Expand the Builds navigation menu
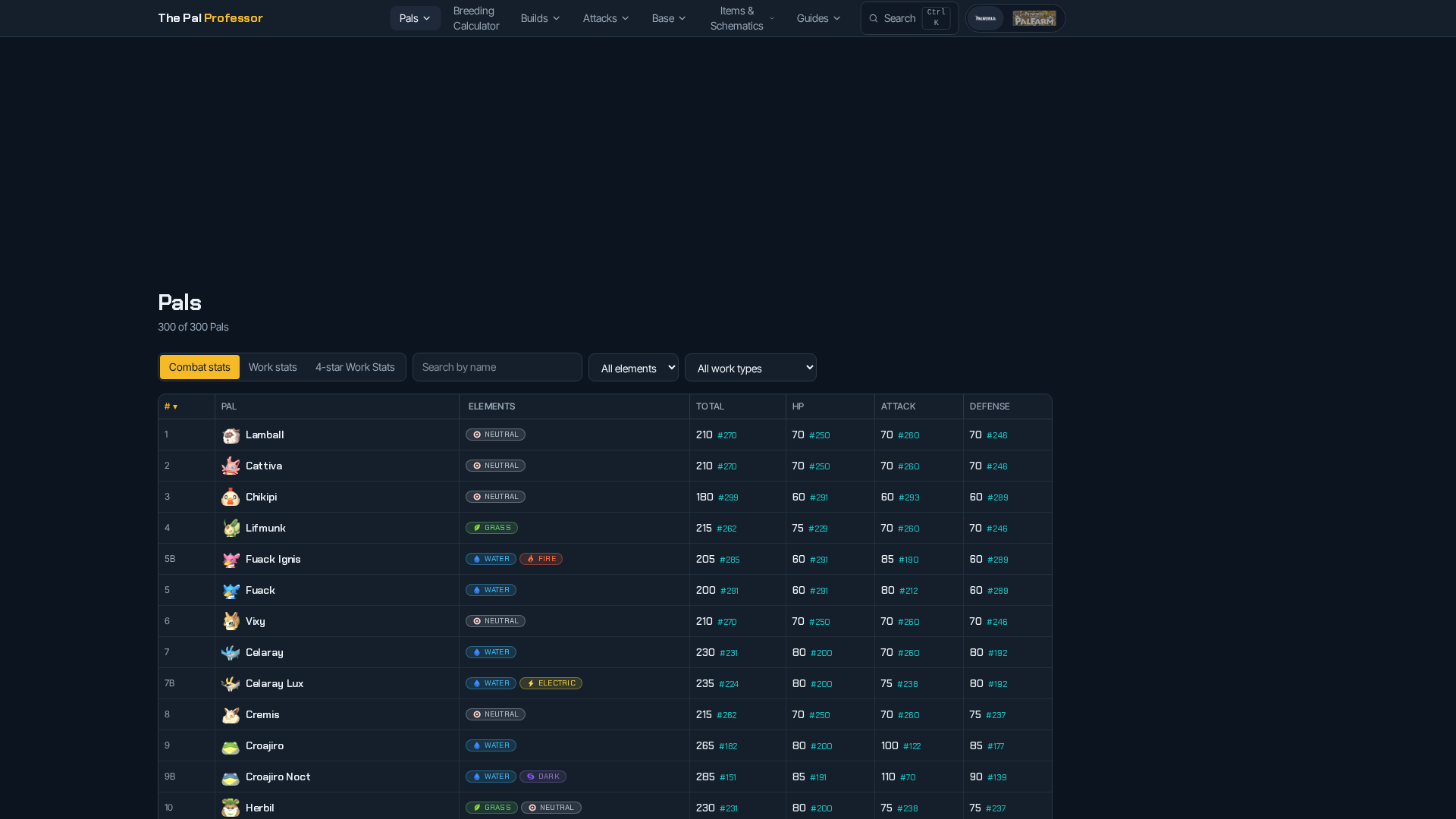This screenshot has width=1456, height=819. coord(541,18)
